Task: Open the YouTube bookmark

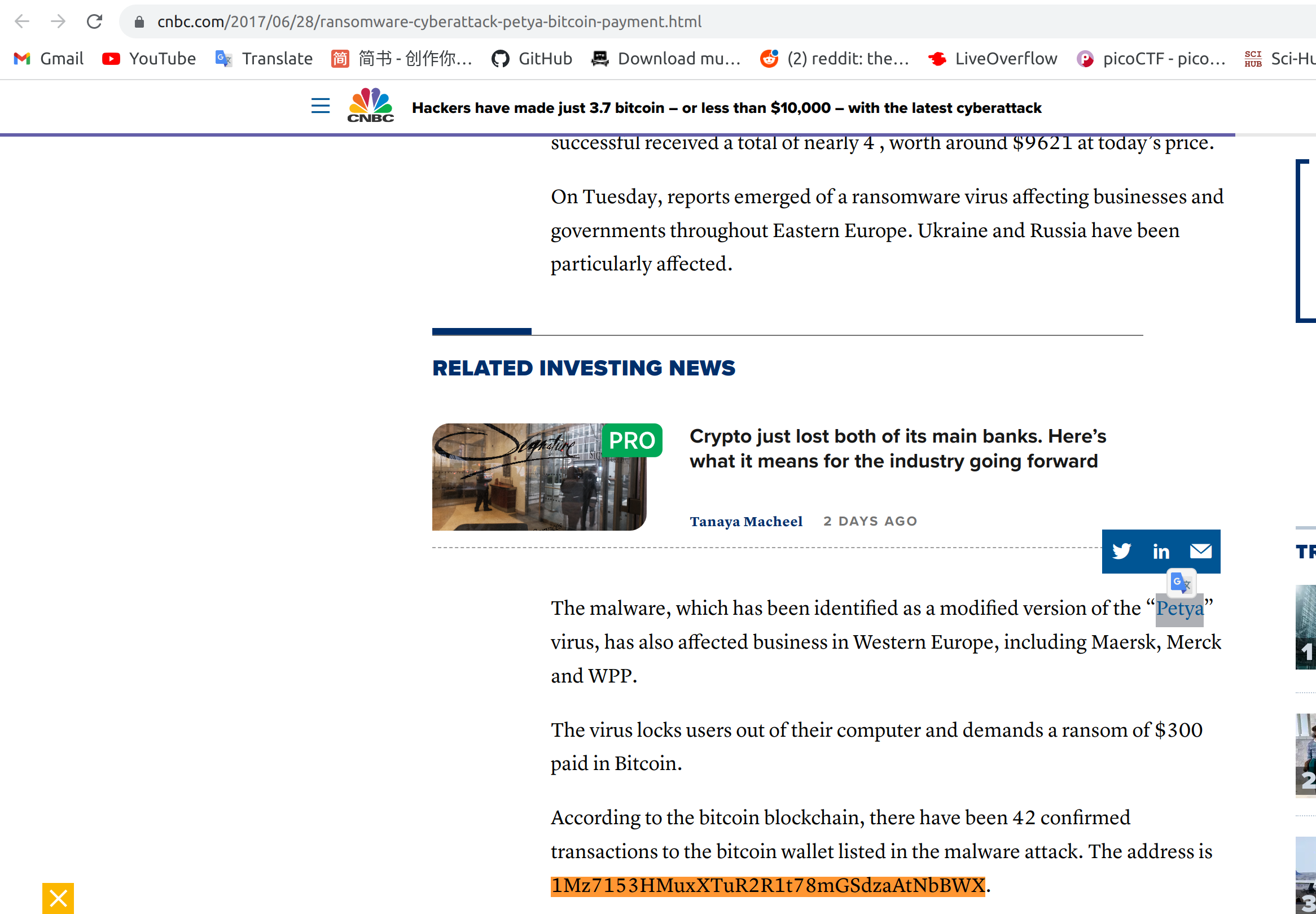Action: pos(149,58)
